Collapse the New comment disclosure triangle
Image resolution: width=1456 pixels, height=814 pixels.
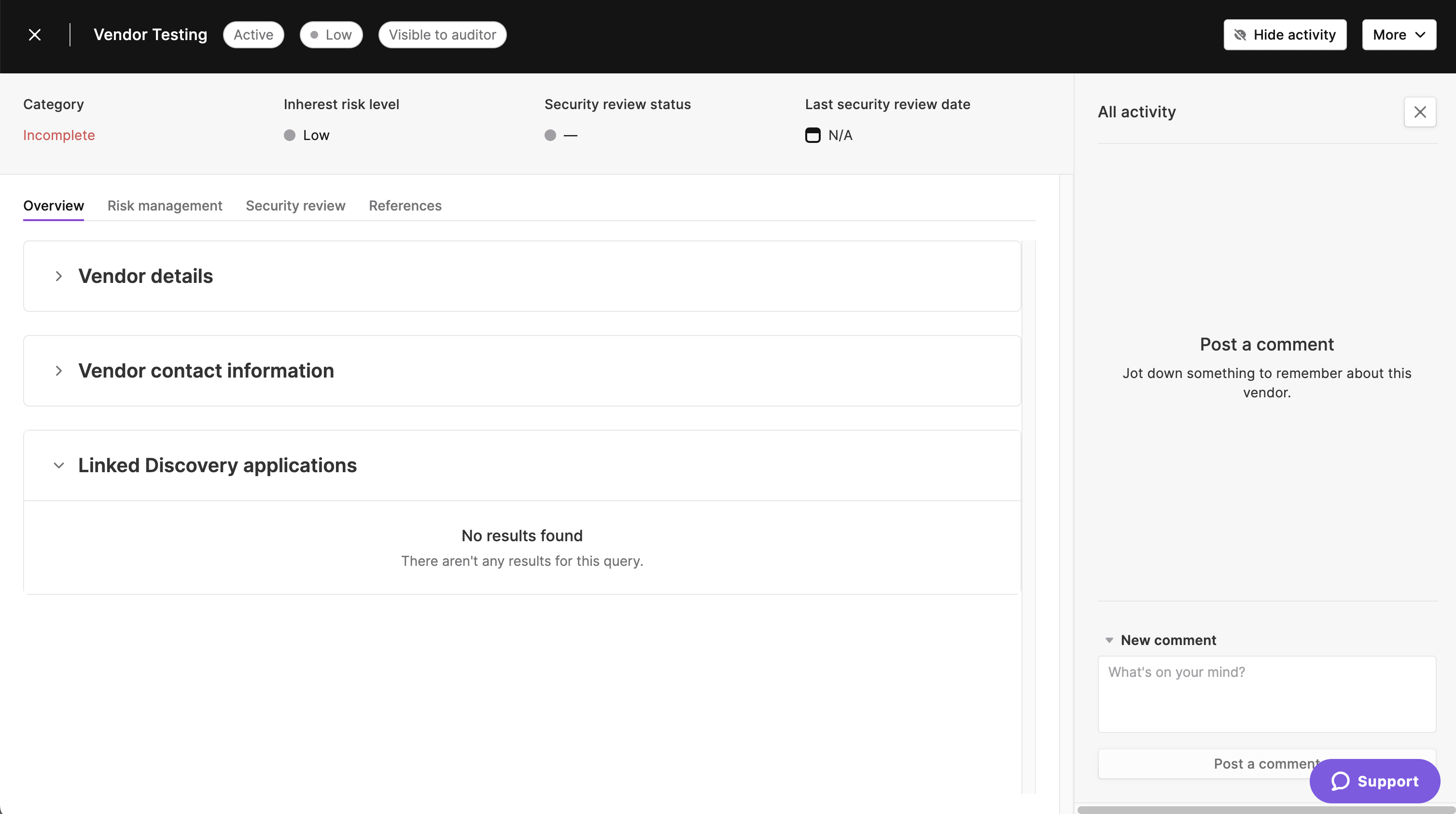coord(1109,640)
